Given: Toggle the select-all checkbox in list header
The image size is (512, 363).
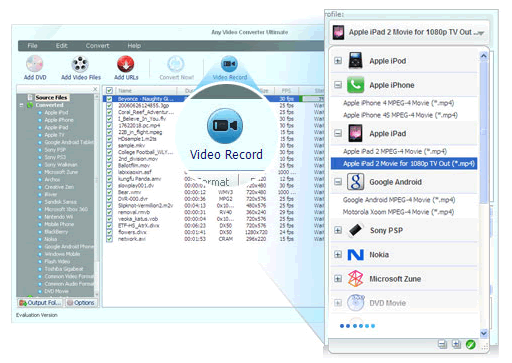Looking at the screenshot, I should click(109, 91).
